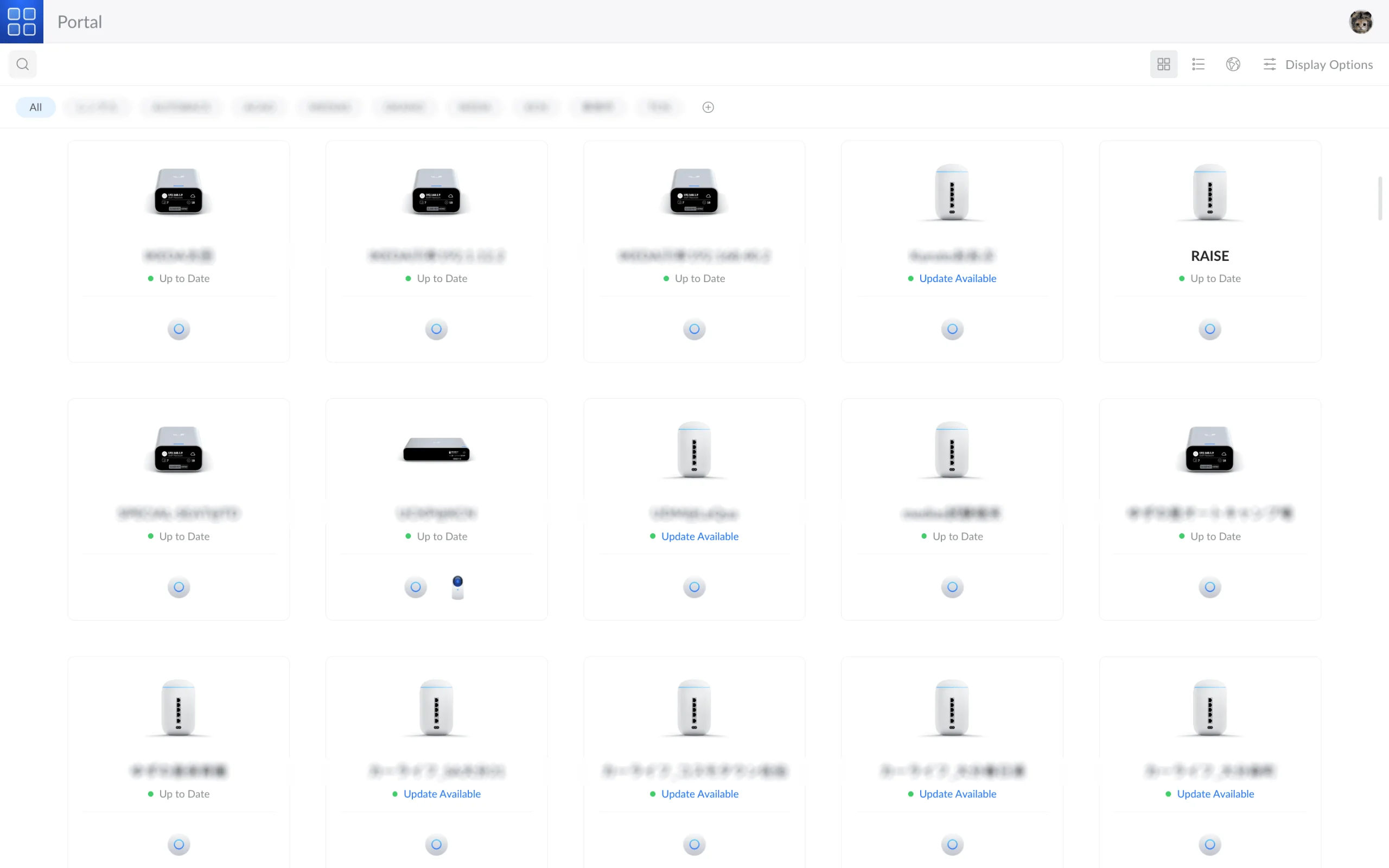Image resolution: width=1389 pixels, height=868 pixels.
Task: Click the RAISE console name
Action: (x=1210, y=256)
